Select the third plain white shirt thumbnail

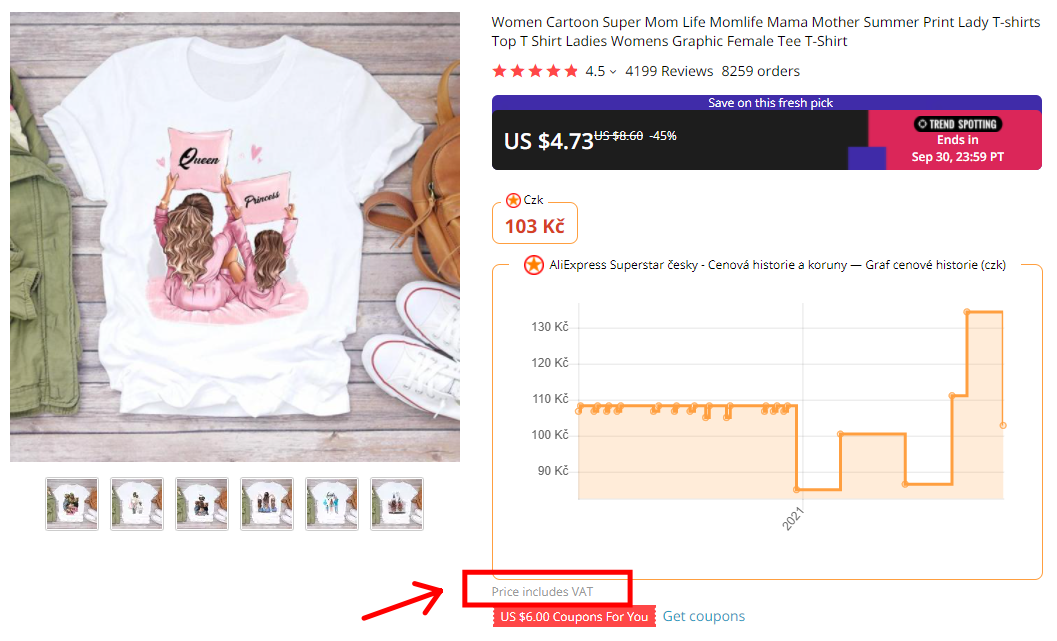tap(201, 504)
